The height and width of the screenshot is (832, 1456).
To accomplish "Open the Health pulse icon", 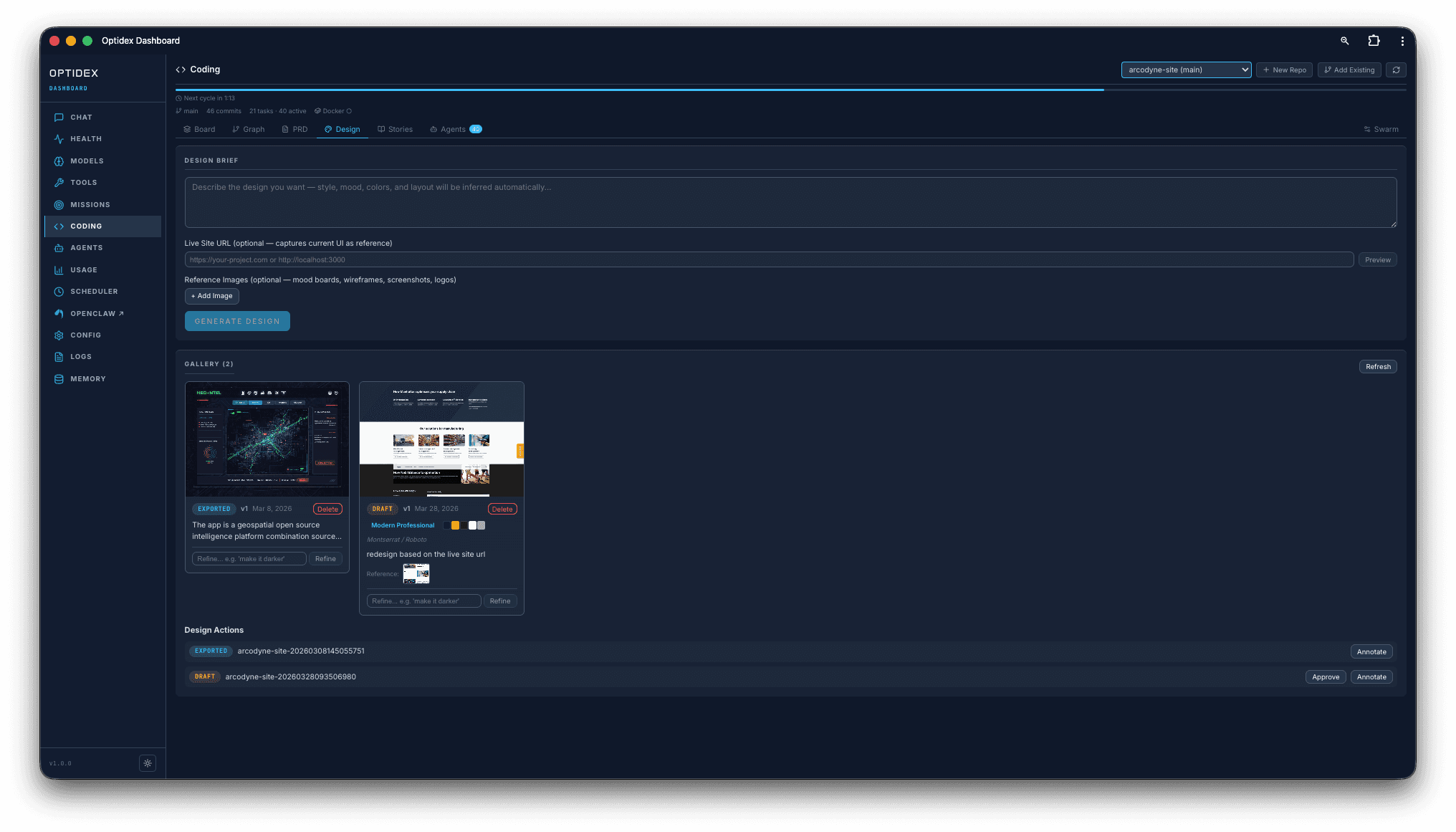I will [x=59, y=139].
